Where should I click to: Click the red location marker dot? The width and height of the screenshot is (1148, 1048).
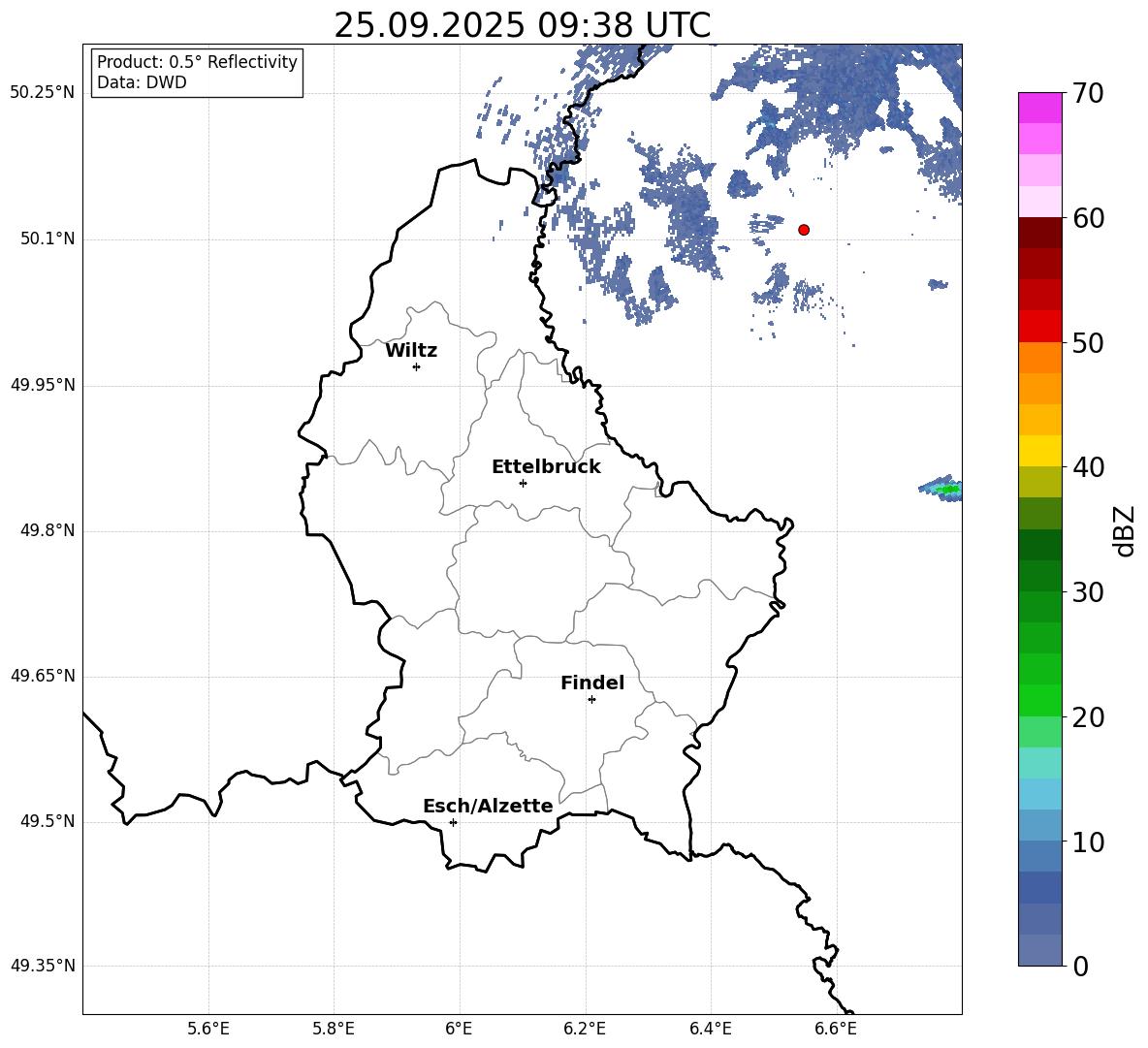tap(804, 230)
